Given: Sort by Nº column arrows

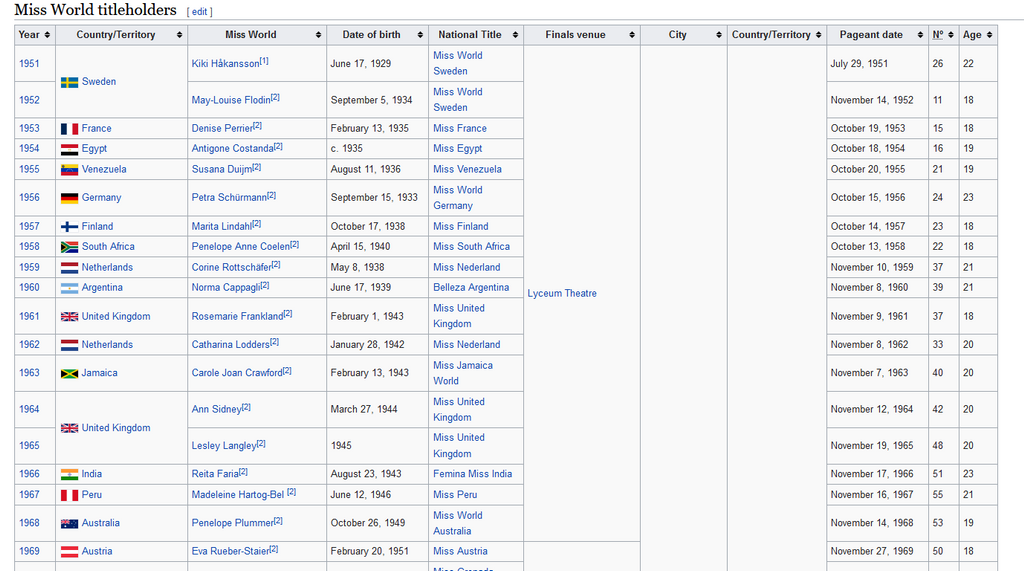Looking at the screenshot, I should pyautogui.click(x=951, y=35).
